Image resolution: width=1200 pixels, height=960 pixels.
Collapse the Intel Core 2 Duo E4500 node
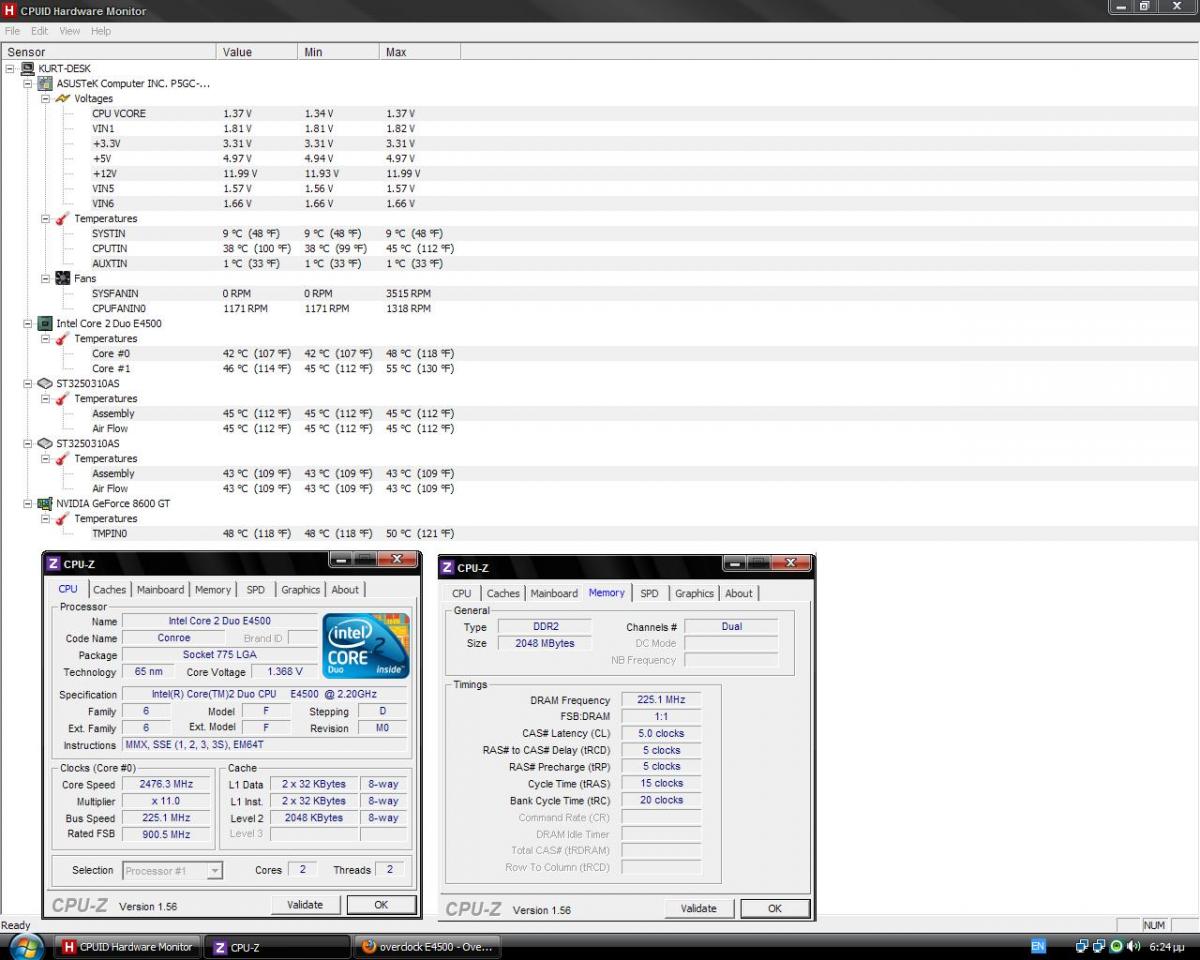(x=28, y=323)
